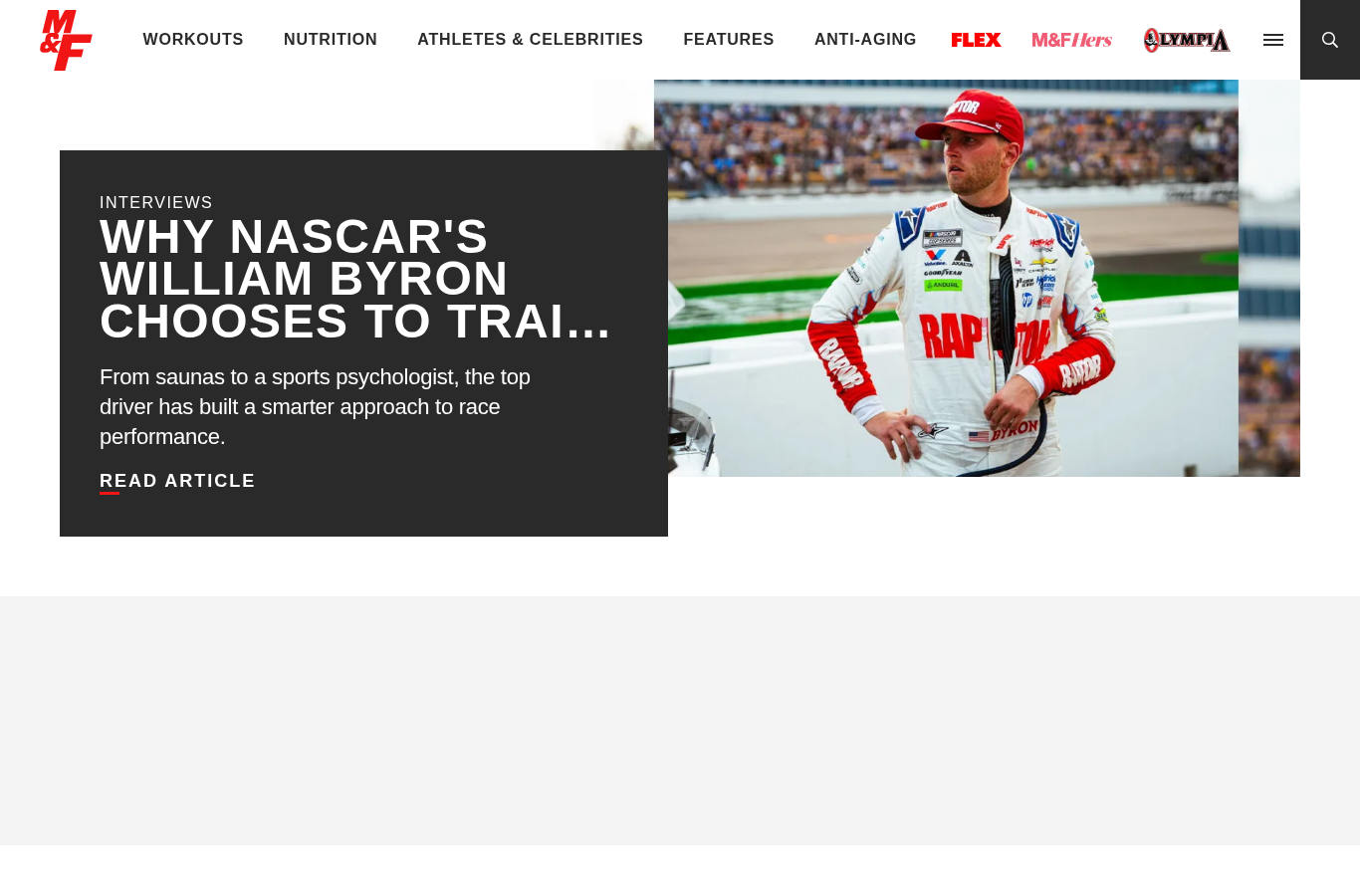Go to the Anti-Aging section
The image size is (1360, 896).
[x=865, y=40]
